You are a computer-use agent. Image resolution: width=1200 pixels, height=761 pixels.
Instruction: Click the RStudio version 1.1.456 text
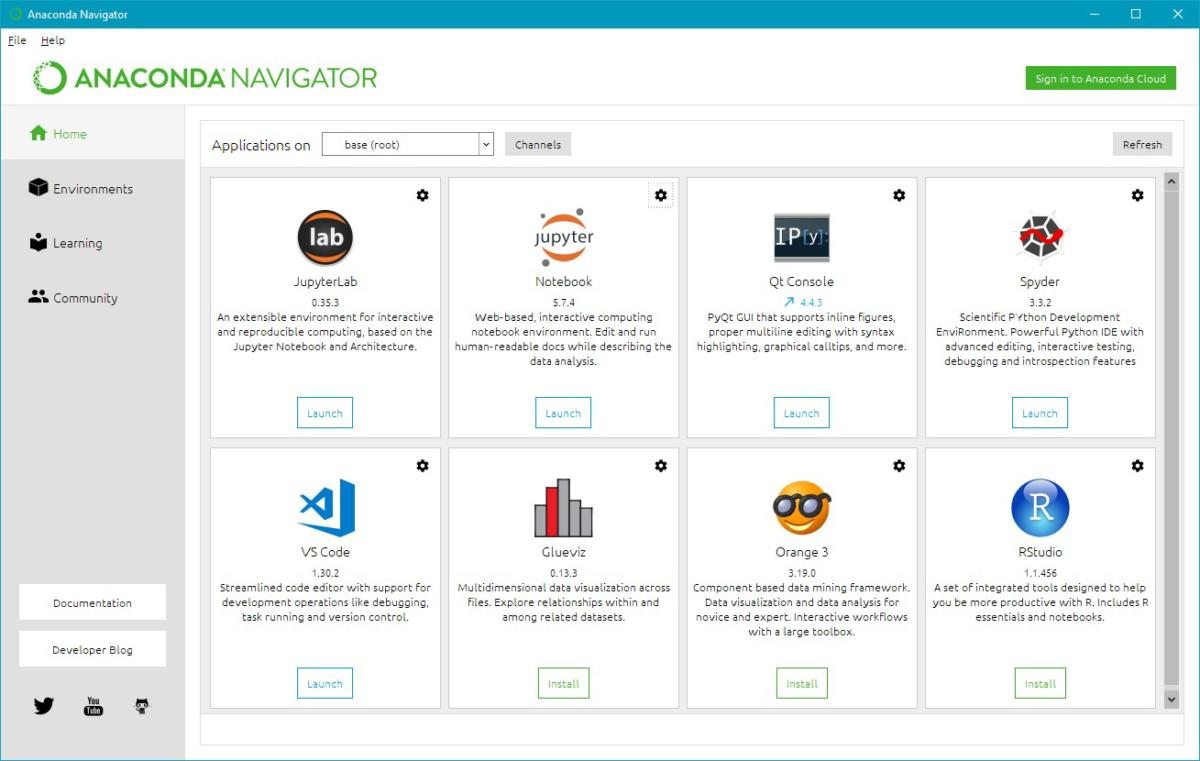pos(1040,573)
